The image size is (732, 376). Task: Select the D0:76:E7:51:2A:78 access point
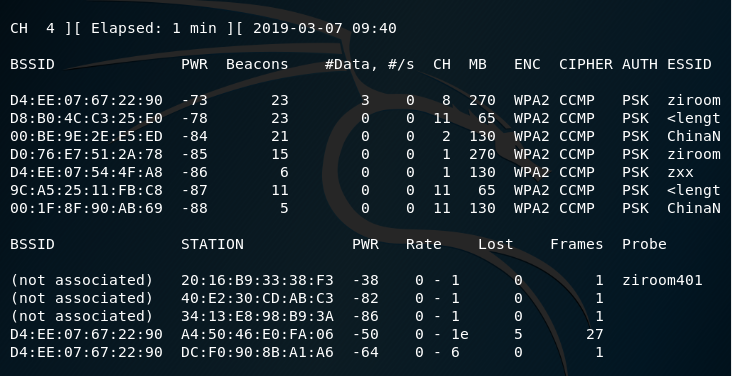point(86,155)
